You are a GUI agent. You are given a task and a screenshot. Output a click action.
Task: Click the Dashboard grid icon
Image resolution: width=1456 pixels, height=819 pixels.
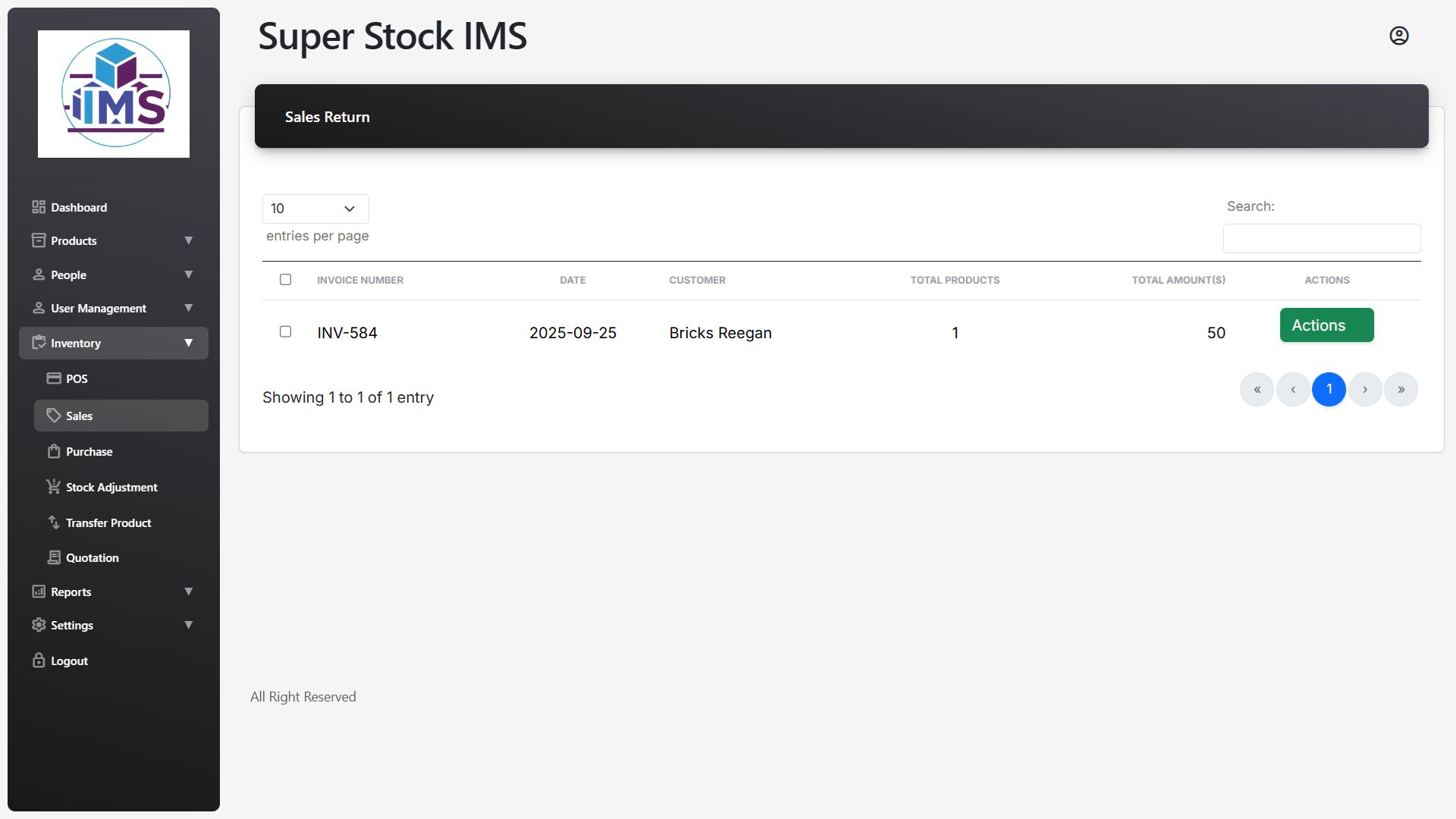39,207
